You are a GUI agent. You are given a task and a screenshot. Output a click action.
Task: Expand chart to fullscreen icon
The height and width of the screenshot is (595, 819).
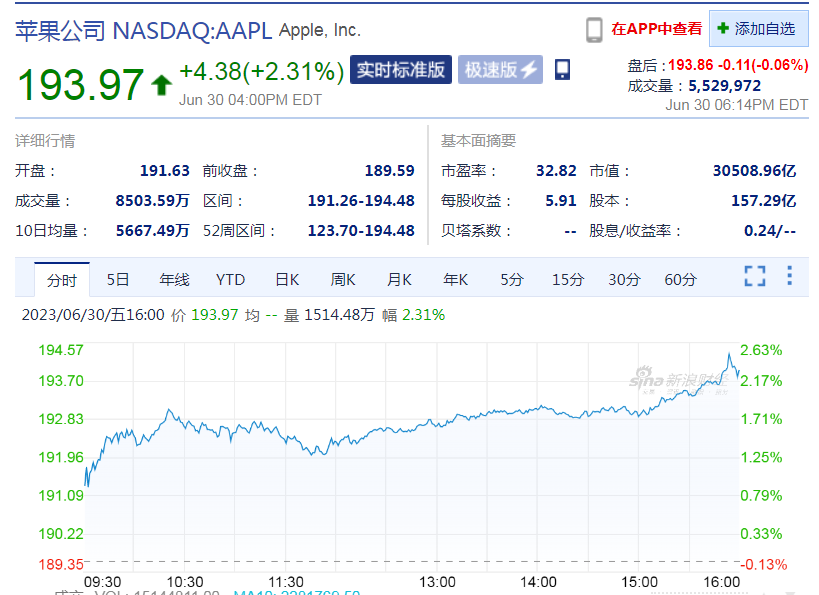point(755,276)
